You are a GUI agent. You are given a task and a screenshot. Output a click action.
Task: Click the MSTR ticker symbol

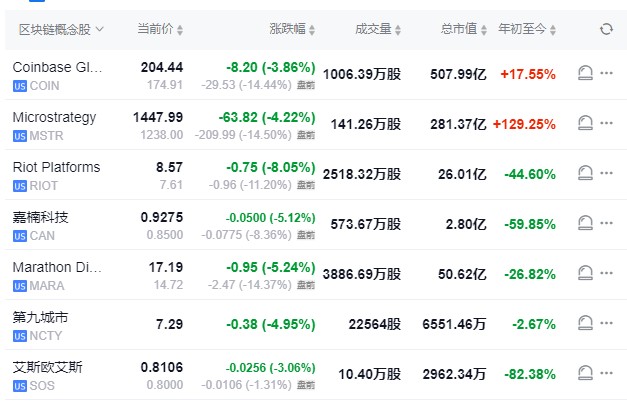coord(46,136)
